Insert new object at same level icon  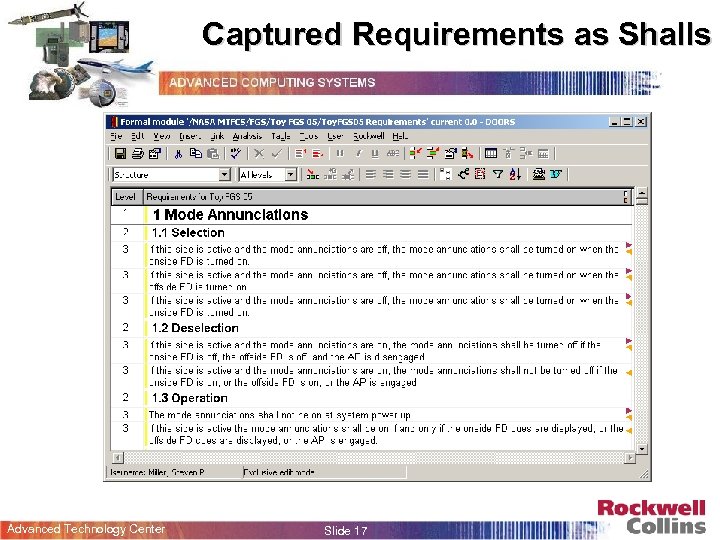(x=300, y=153)
